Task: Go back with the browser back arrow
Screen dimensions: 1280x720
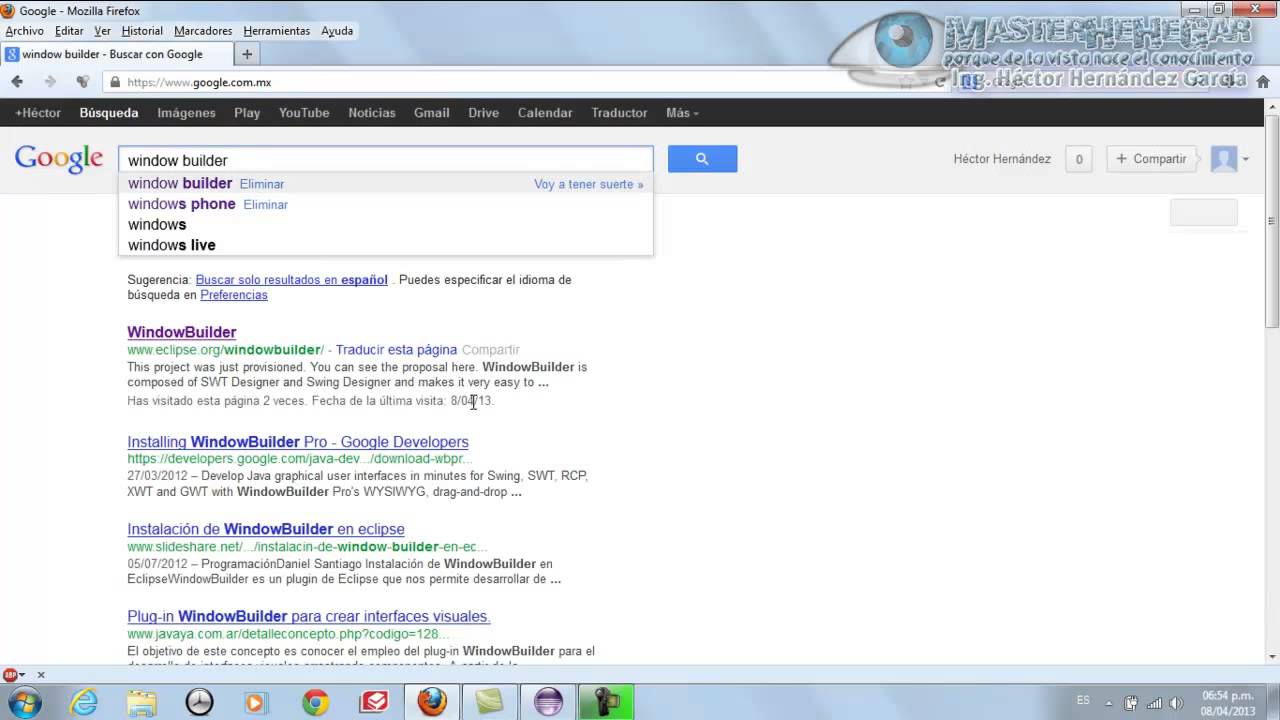Action: 17,82
